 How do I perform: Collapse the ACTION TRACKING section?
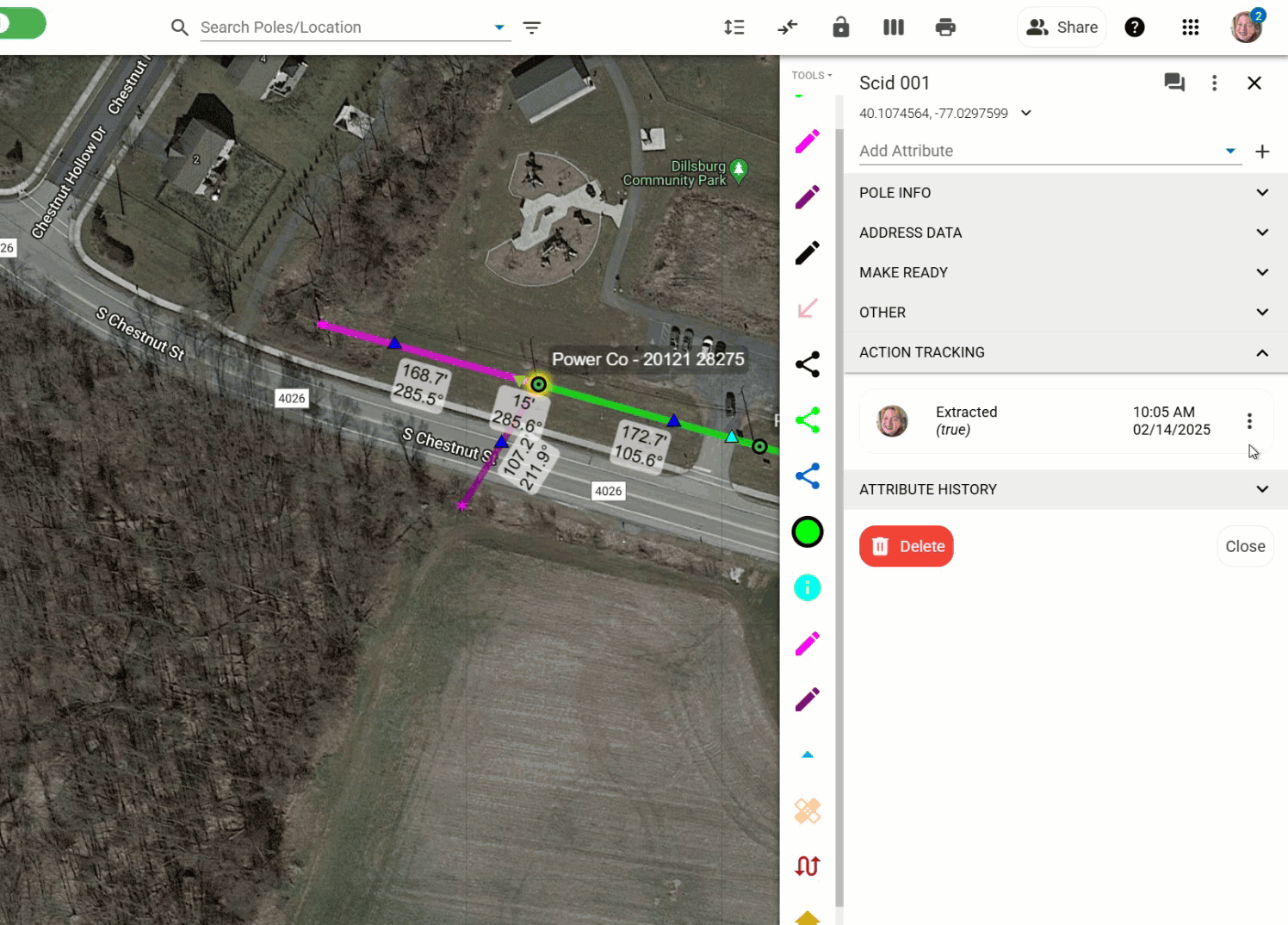click(x=1066, y=352)
